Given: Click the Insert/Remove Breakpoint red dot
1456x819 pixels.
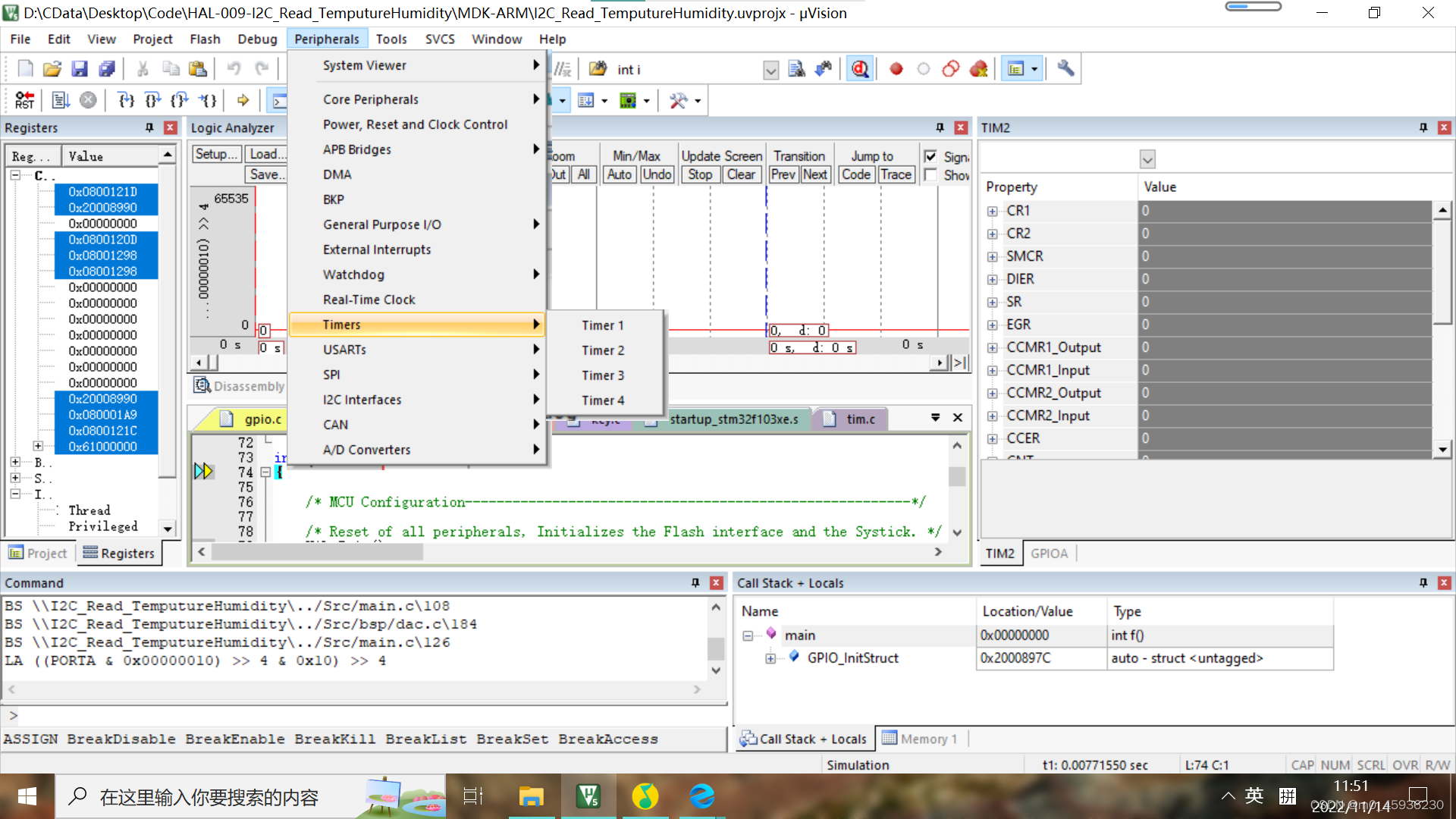Looking at the screenshot, I should pos(896,69).
